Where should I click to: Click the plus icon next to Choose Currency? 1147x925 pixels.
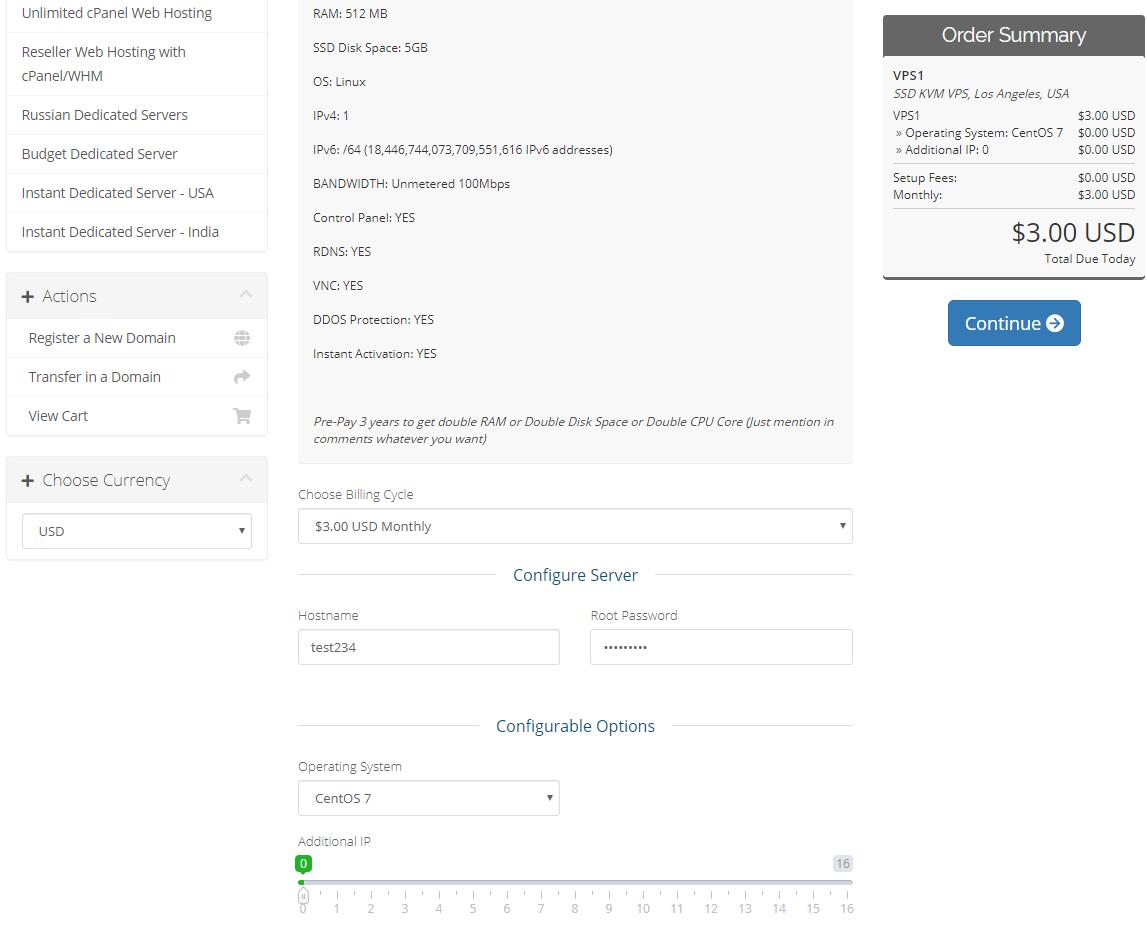coord(28,481)
